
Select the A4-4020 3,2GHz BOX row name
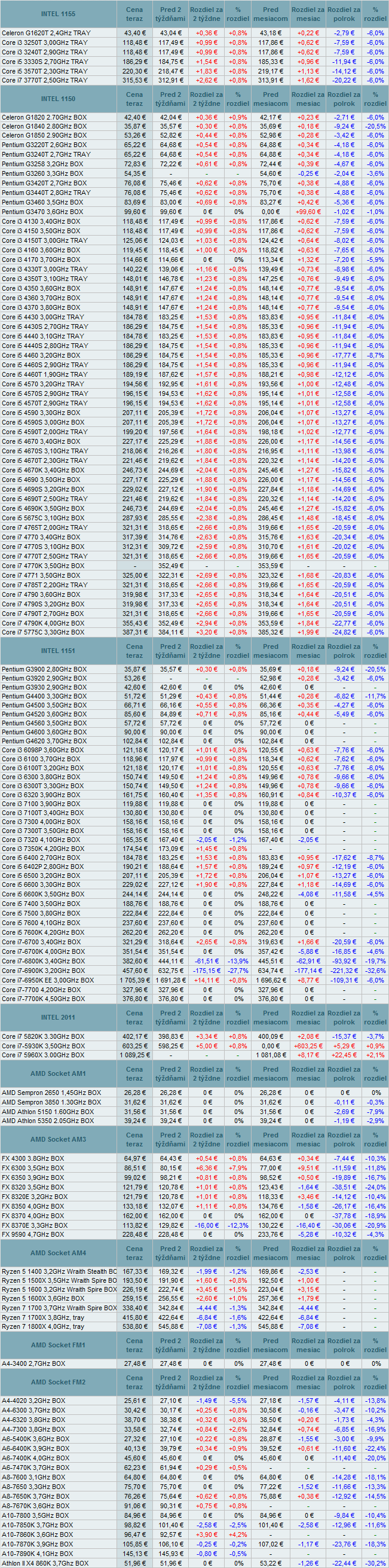(x=33, y=1400)
